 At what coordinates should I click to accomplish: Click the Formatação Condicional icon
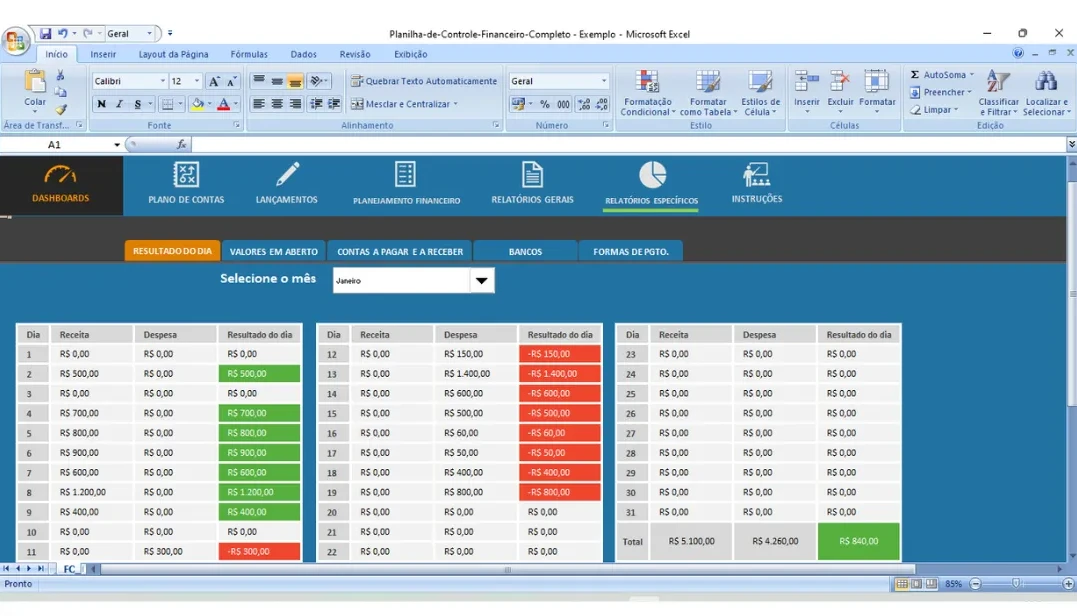point(647,82)
